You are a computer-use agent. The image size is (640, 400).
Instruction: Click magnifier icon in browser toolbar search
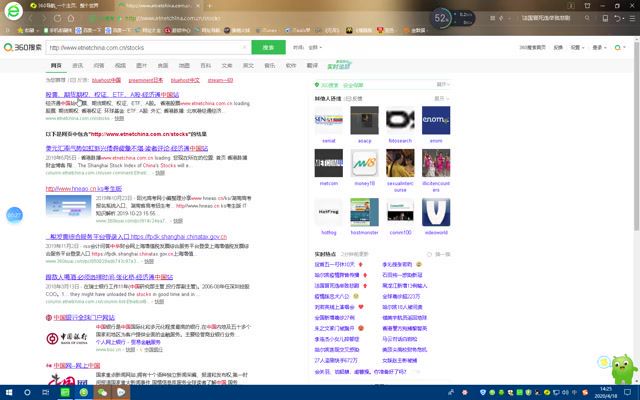click(587, 18)
